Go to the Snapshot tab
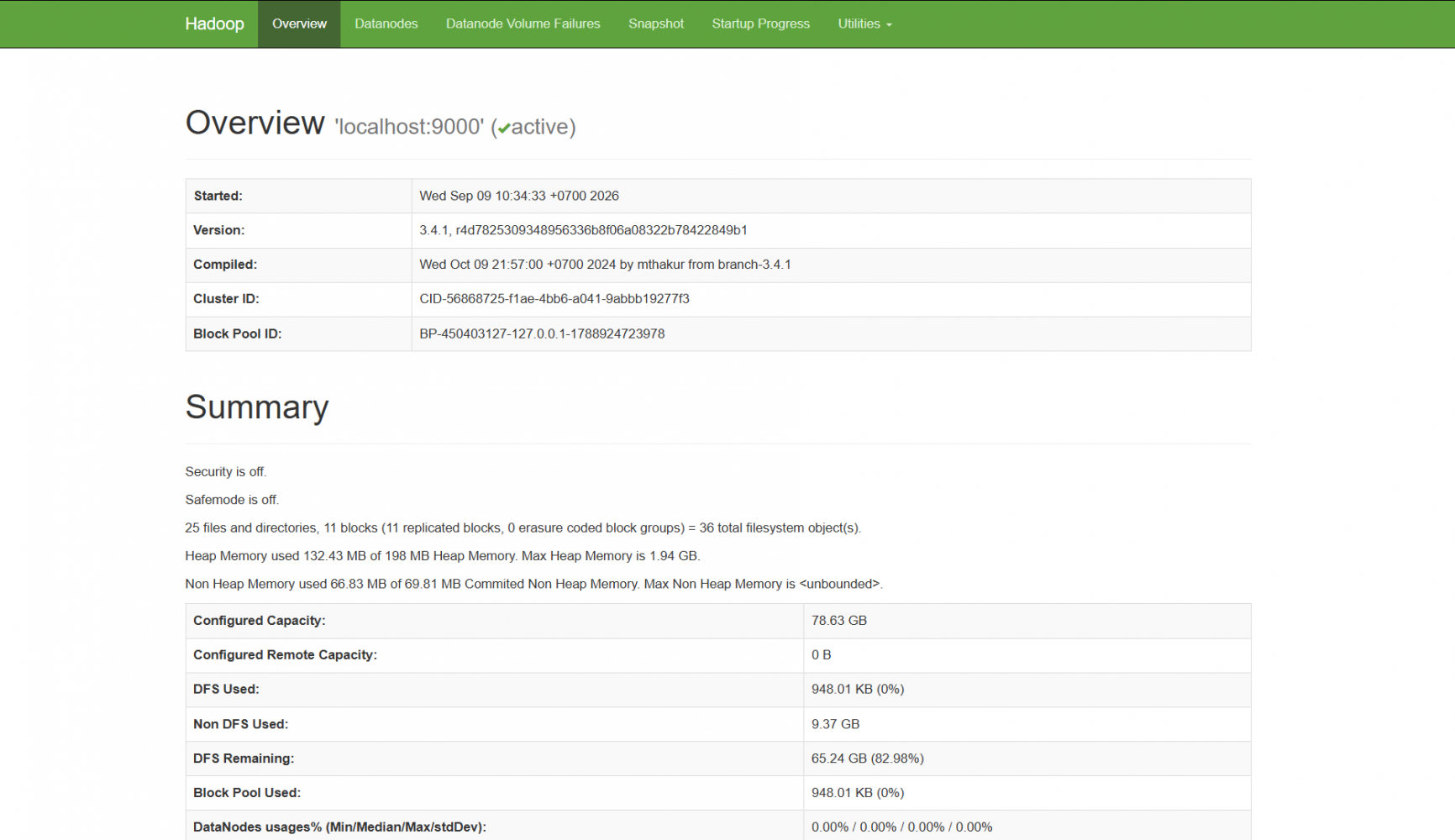 pyautogui.click(x=656, y=24)
